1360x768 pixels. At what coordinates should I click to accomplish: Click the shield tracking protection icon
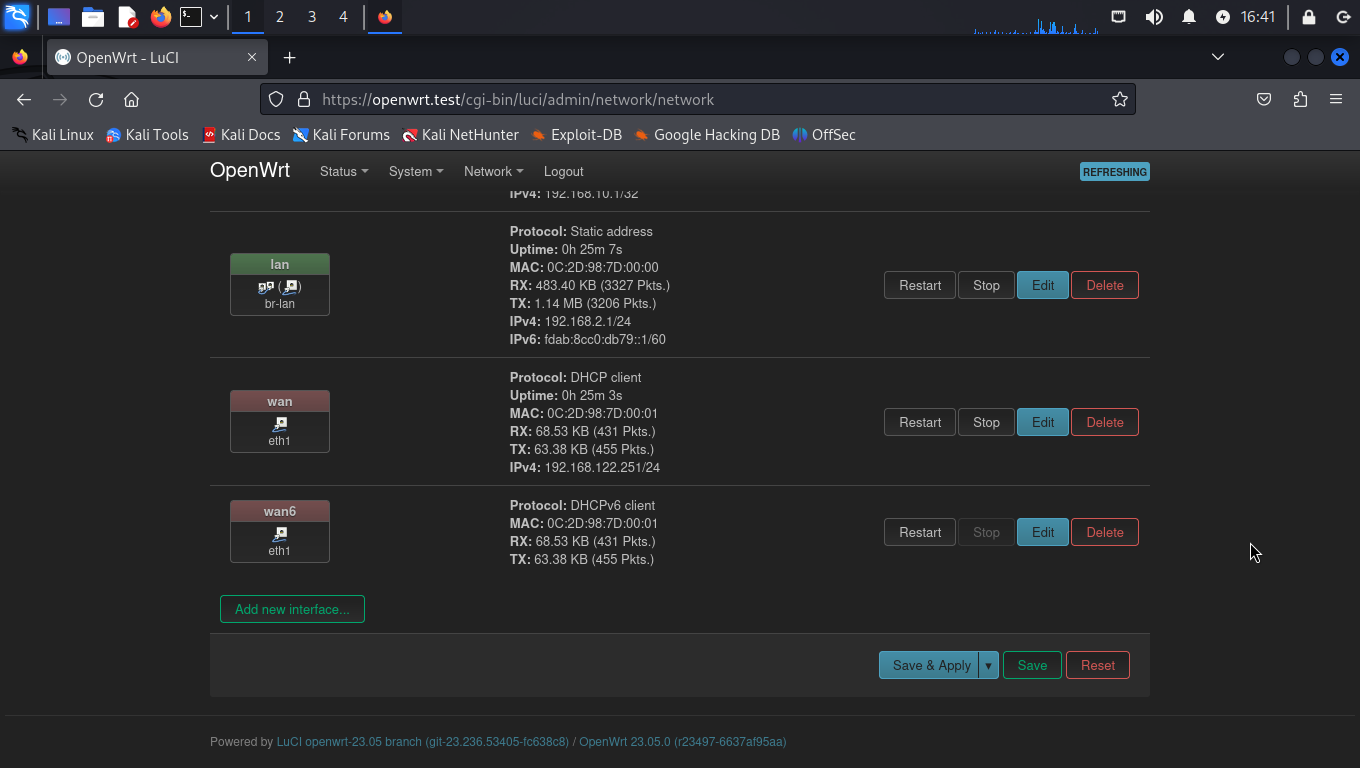click(277, 99)
